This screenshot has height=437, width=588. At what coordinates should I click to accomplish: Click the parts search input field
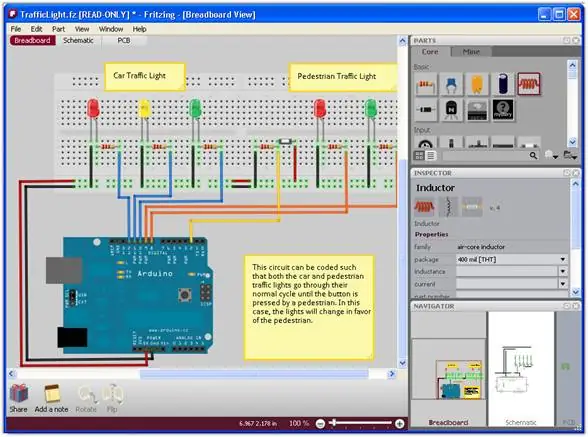tap(485, 155)
